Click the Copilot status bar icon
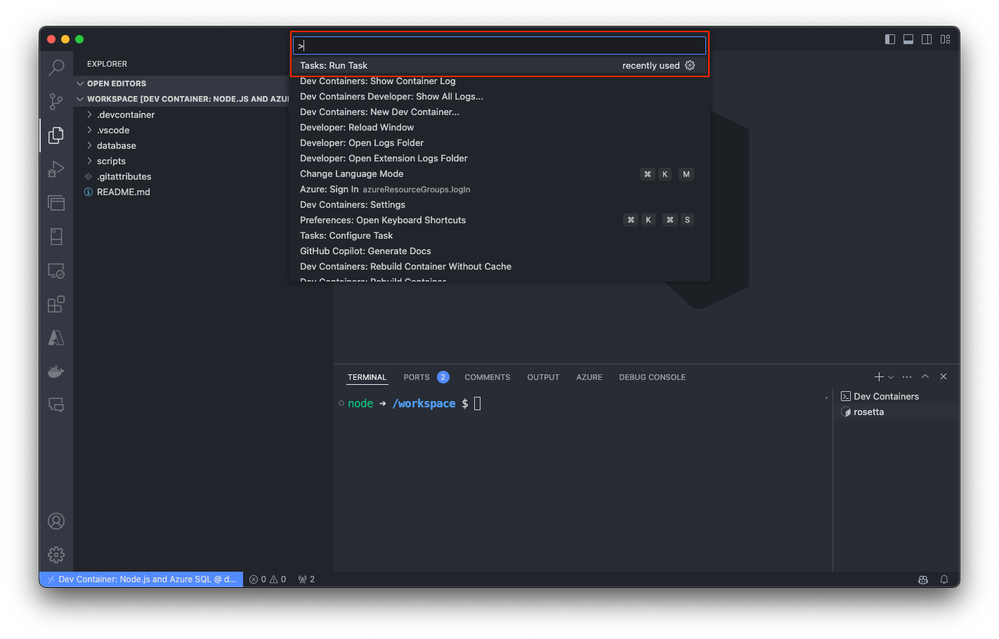This screenshot has width=999, height=639. coord(923,580)
